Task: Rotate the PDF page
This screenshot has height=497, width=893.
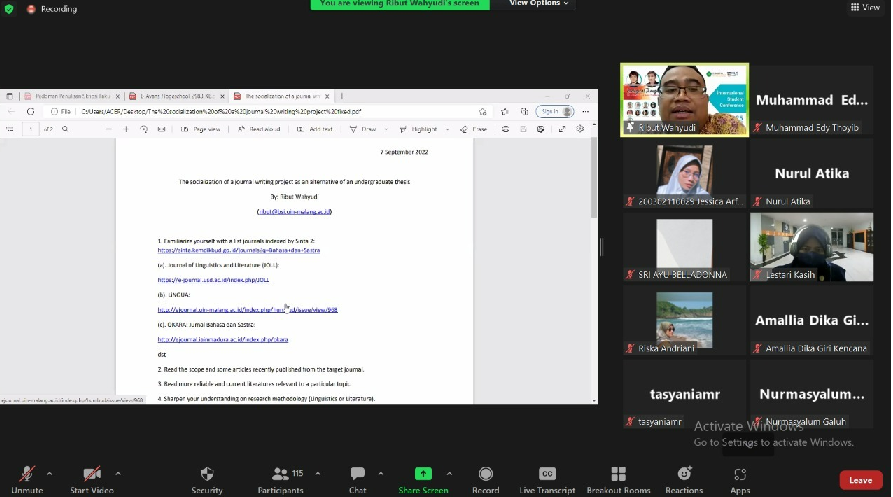Action: 144,129
